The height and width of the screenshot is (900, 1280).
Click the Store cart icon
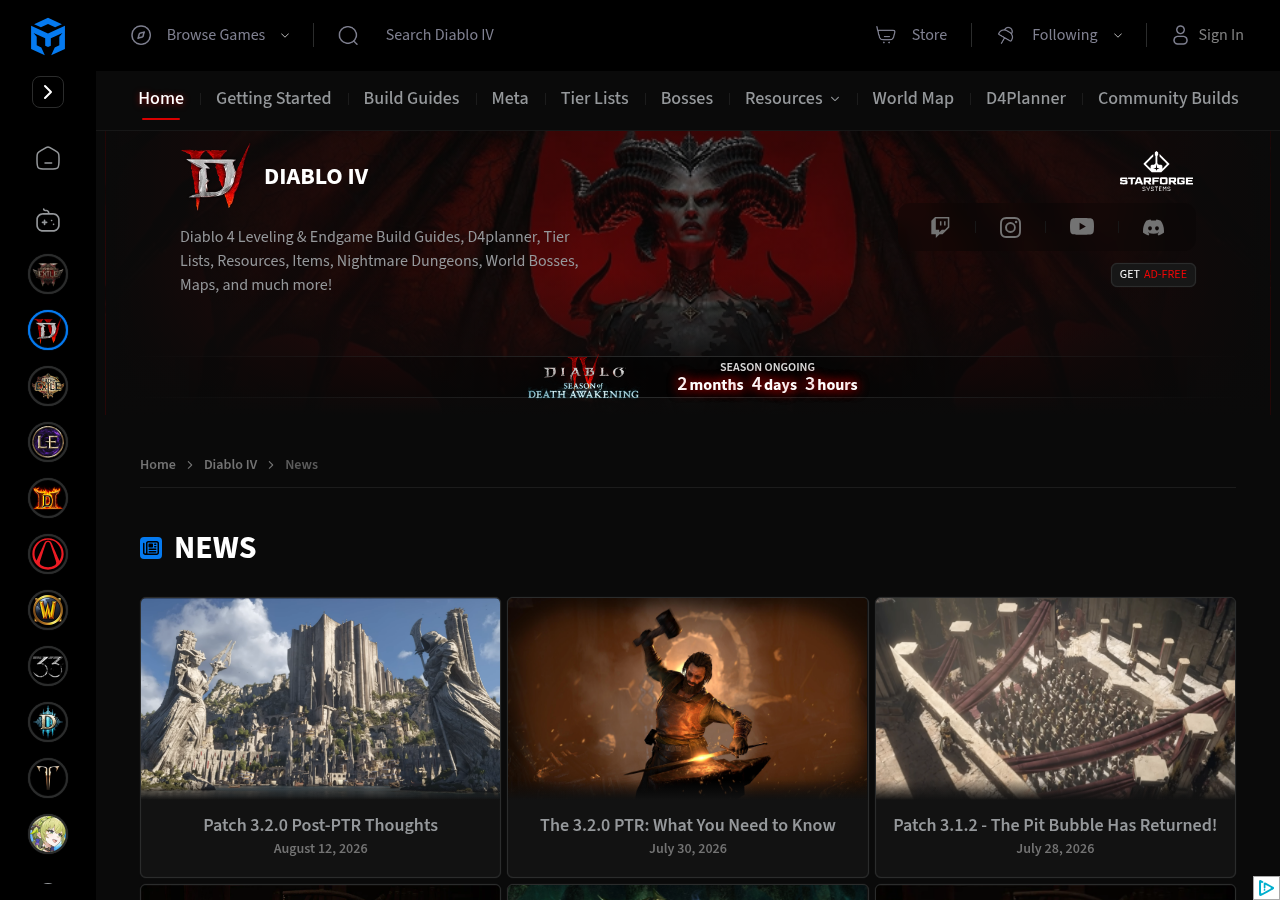coord(886,35)
